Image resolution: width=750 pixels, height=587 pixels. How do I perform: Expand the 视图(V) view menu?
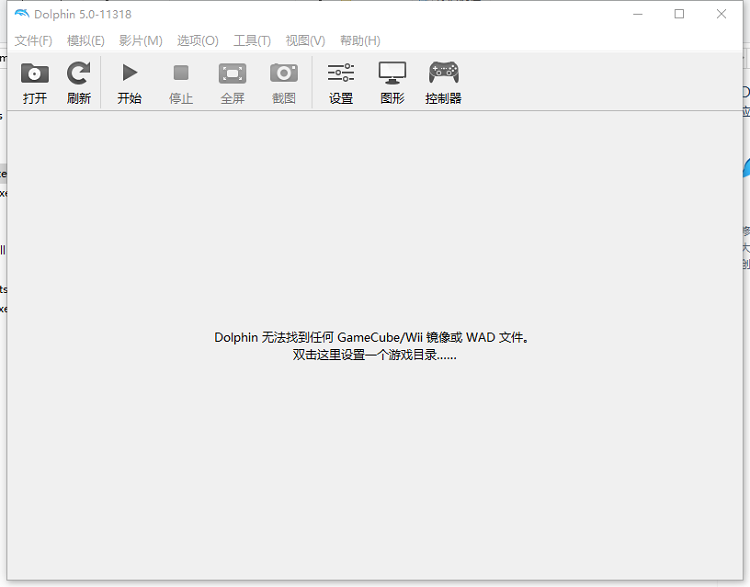[x=305, y=41]
